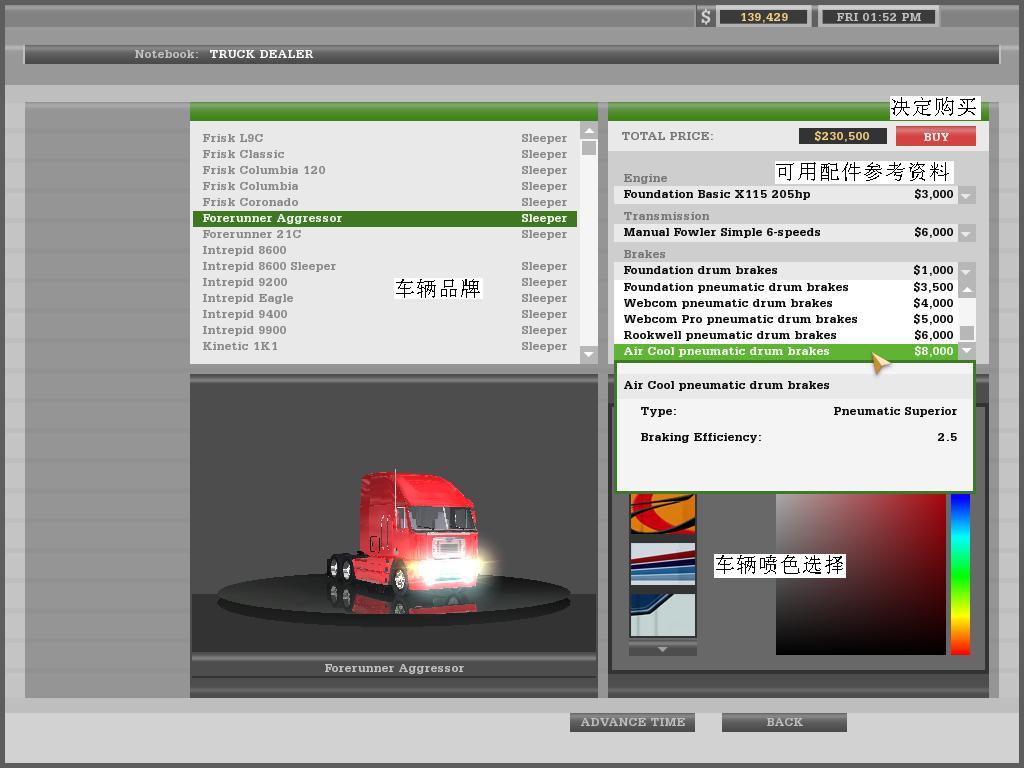Click truck list scroll down arrow
Viewport: 1024px width, 768px height.
click(x=589, y=354)
